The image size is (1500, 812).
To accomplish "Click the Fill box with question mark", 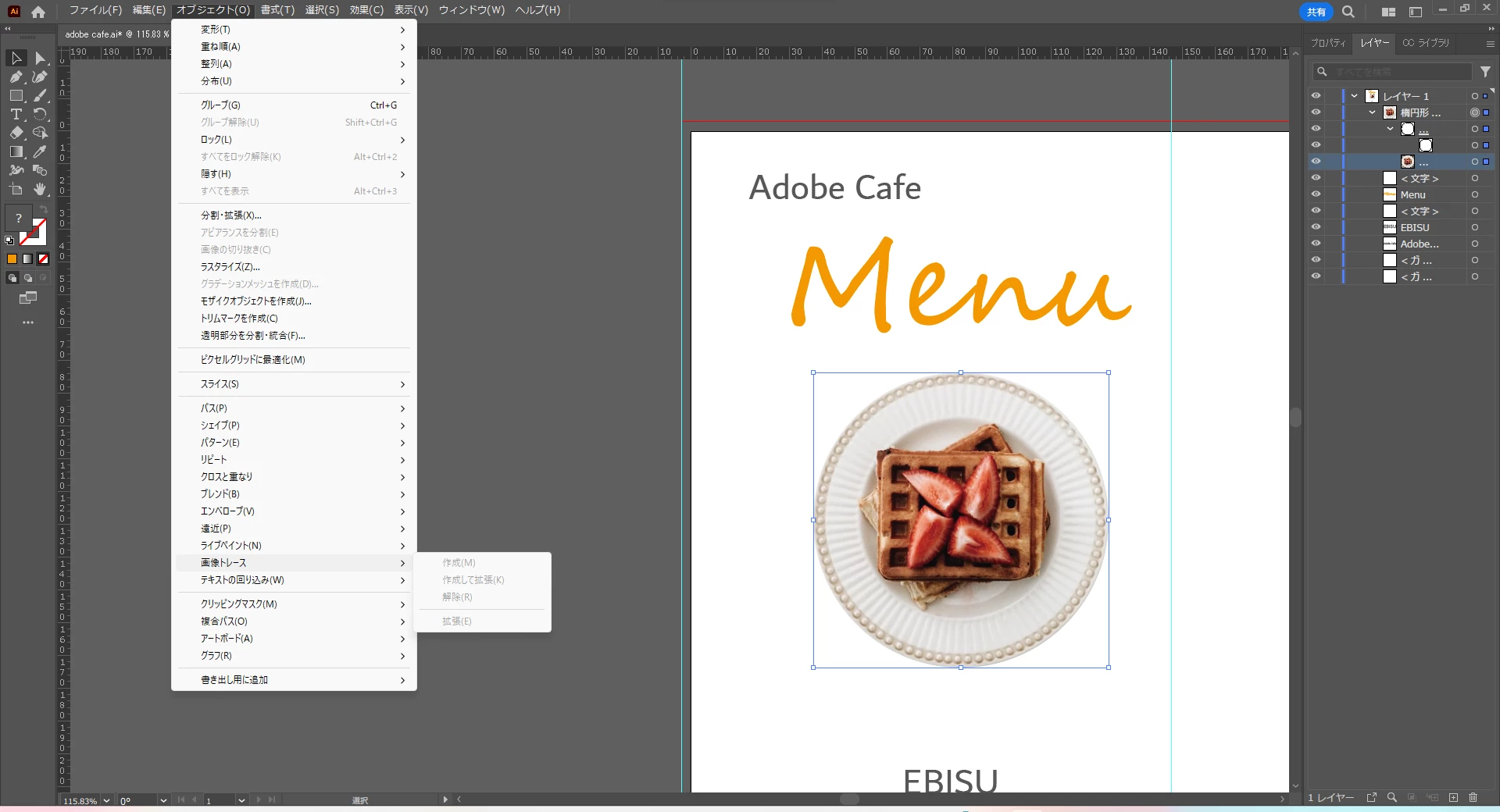I will click(18, 219).
